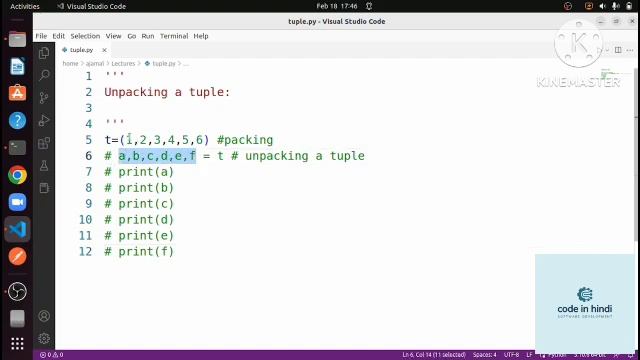Click the errors and warnings status item
This screenshot has width=640, height=360.
tap(51, 355)
